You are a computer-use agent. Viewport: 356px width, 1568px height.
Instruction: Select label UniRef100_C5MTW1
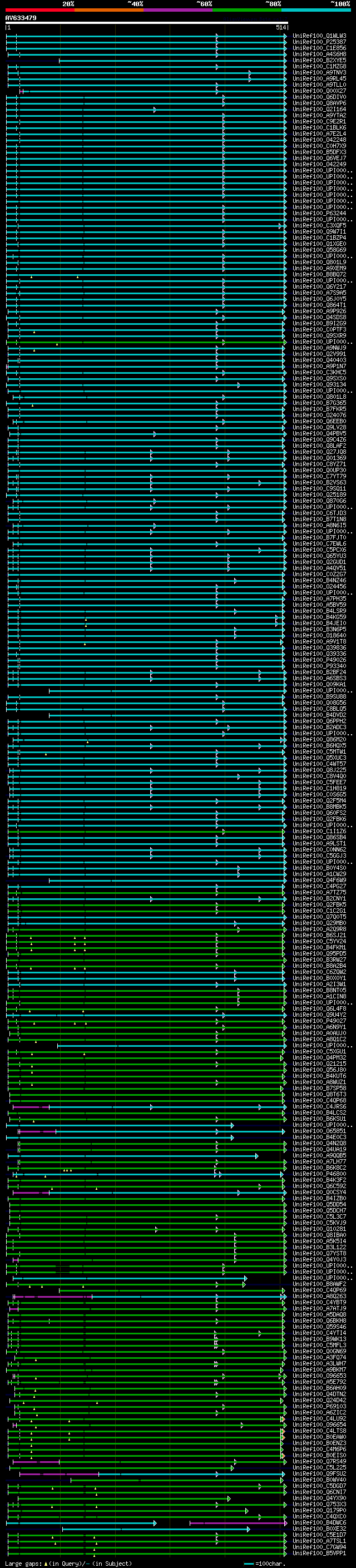click(x=319, y=751)
